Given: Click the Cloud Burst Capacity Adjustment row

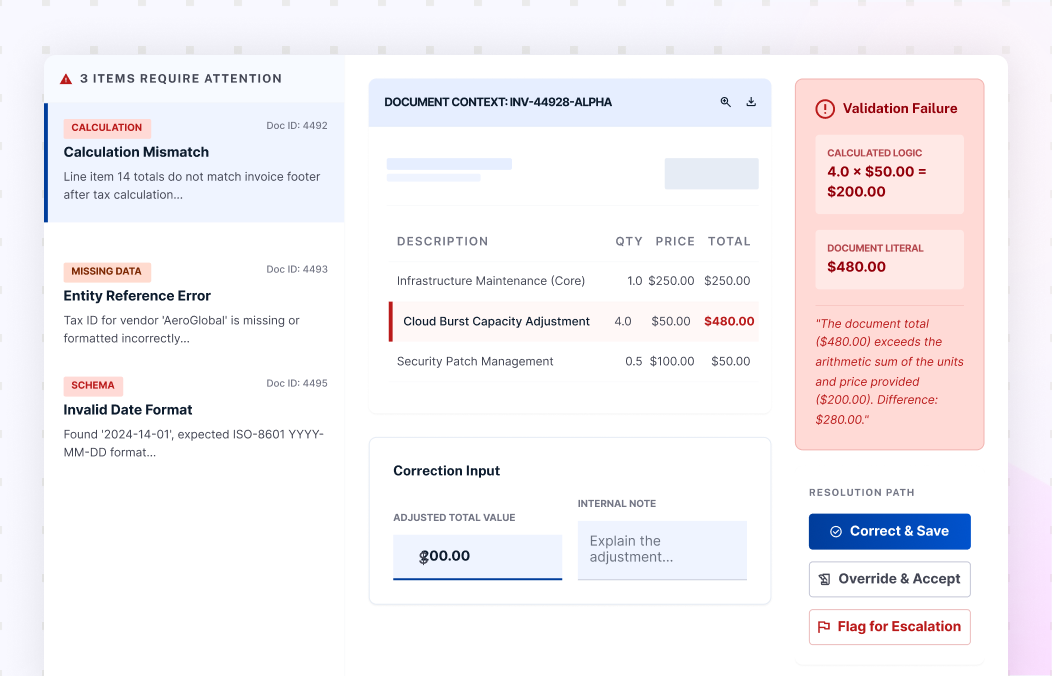Looking at the screenshot, I should click(574, 321).
